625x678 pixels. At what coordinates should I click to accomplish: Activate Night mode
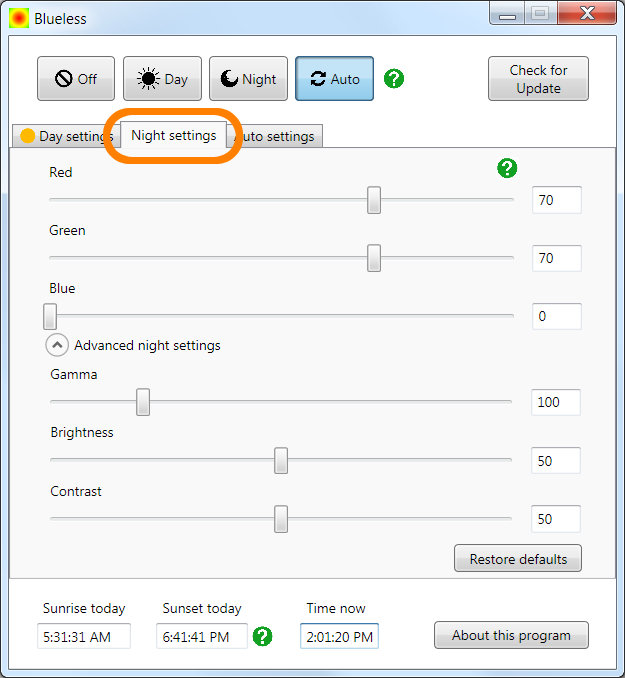pos(248,79)
